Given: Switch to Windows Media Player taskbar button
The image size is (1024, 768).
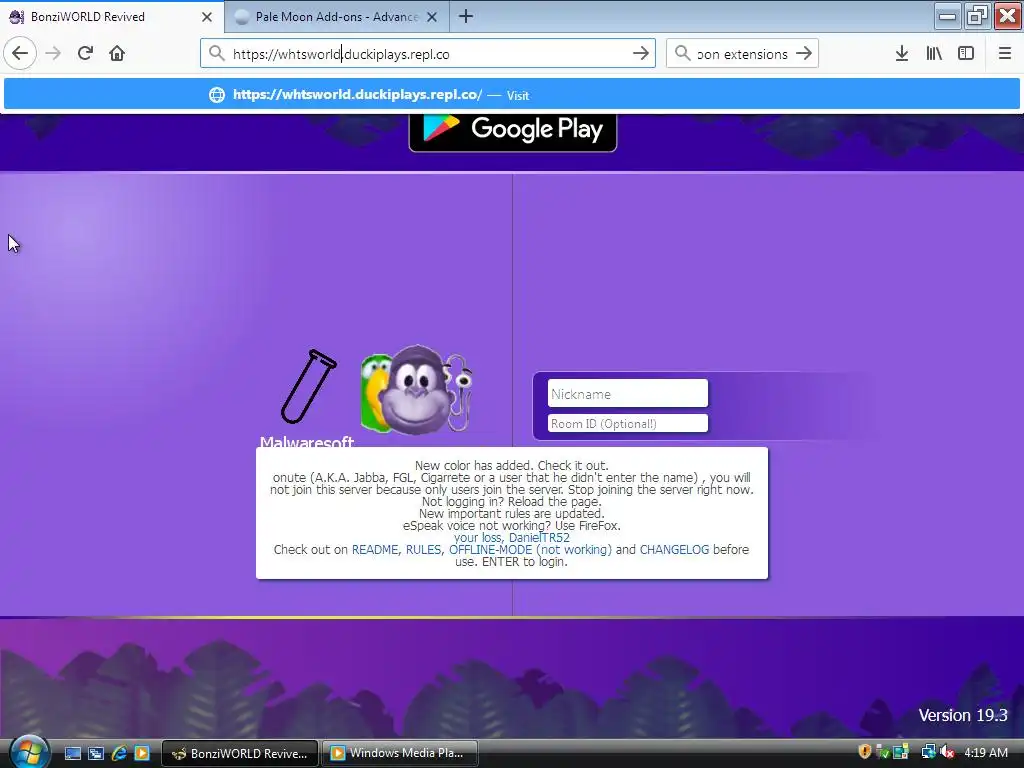Looking at the screenshot, I should (x=400, y=753).
